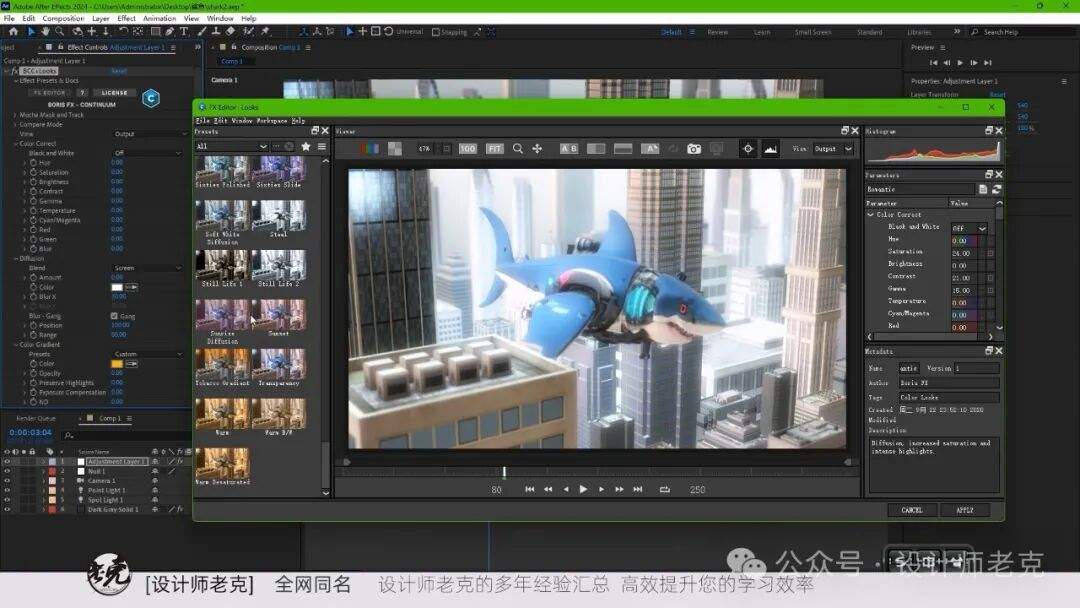The height and width of the screenshot is (608, 1080).
Task: Open File menu in FX Editor
Action: point(202,120)
